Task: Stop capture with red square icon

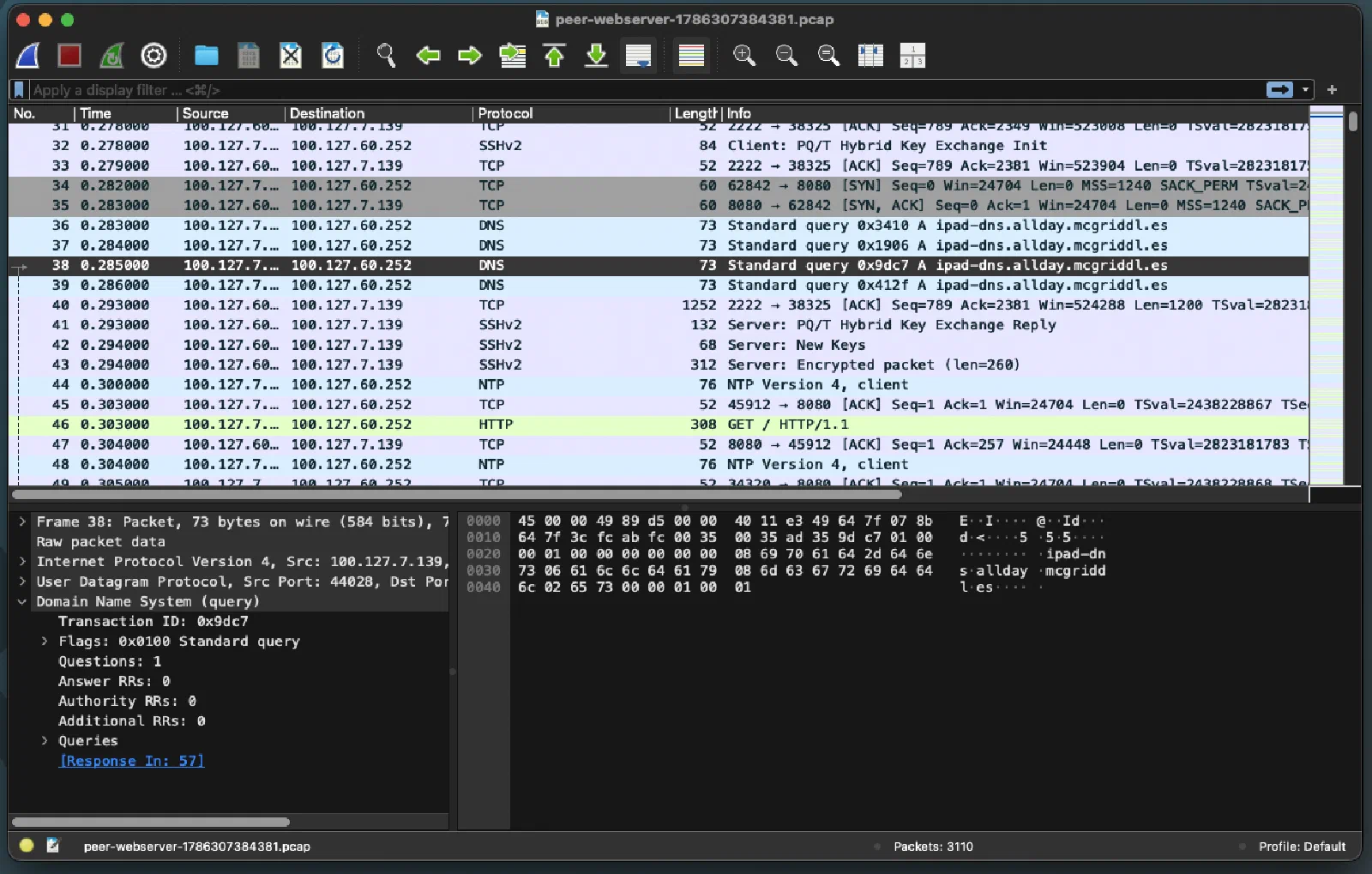Action: pos(69,56)
